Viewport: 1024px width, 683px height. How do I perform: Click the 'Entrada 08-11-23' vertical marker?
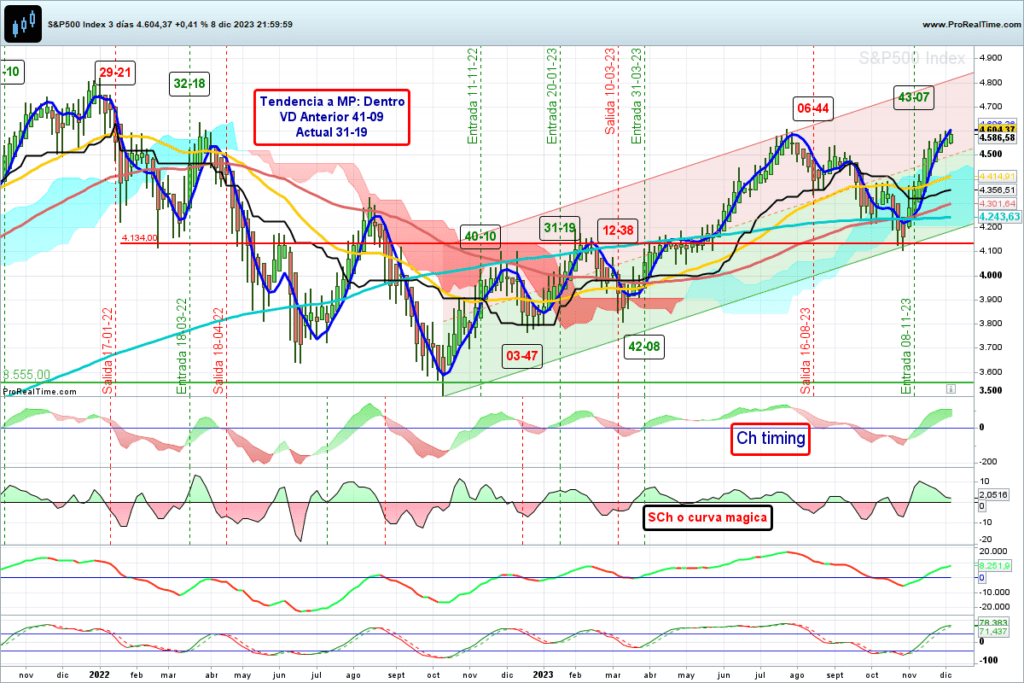click(x=907, y=345)
